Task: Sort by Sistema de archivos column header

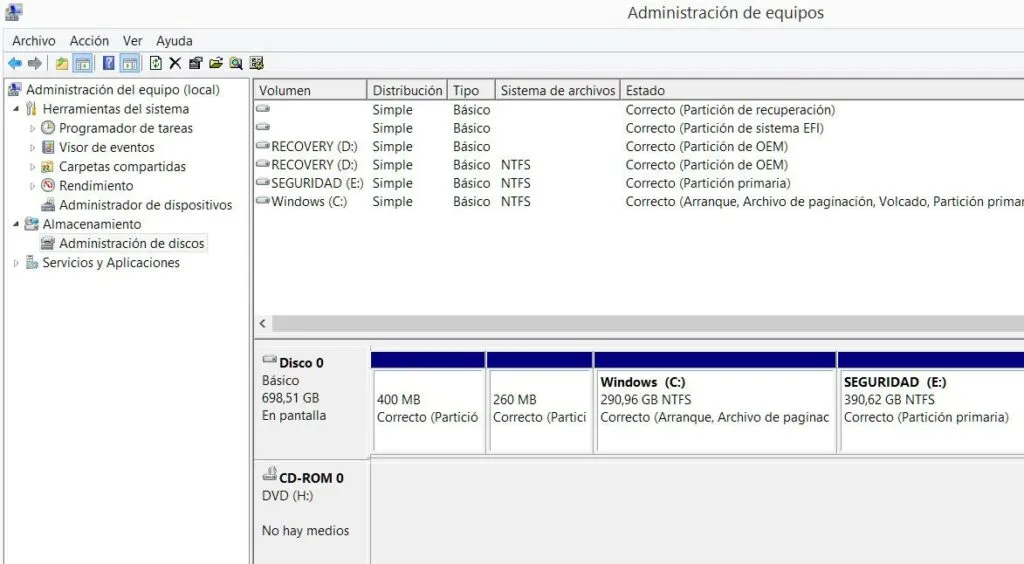Action: (557, 90)
